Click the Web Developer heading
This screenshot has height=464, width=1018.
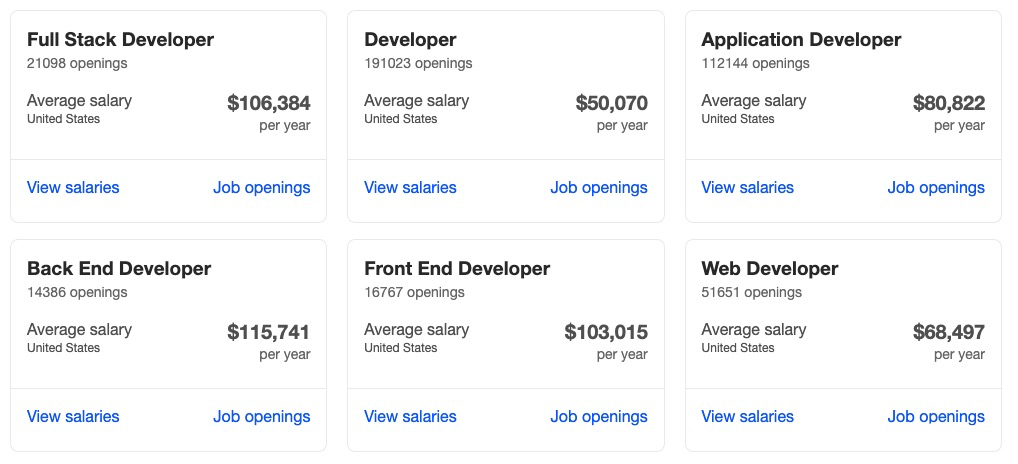click(770, 269)
